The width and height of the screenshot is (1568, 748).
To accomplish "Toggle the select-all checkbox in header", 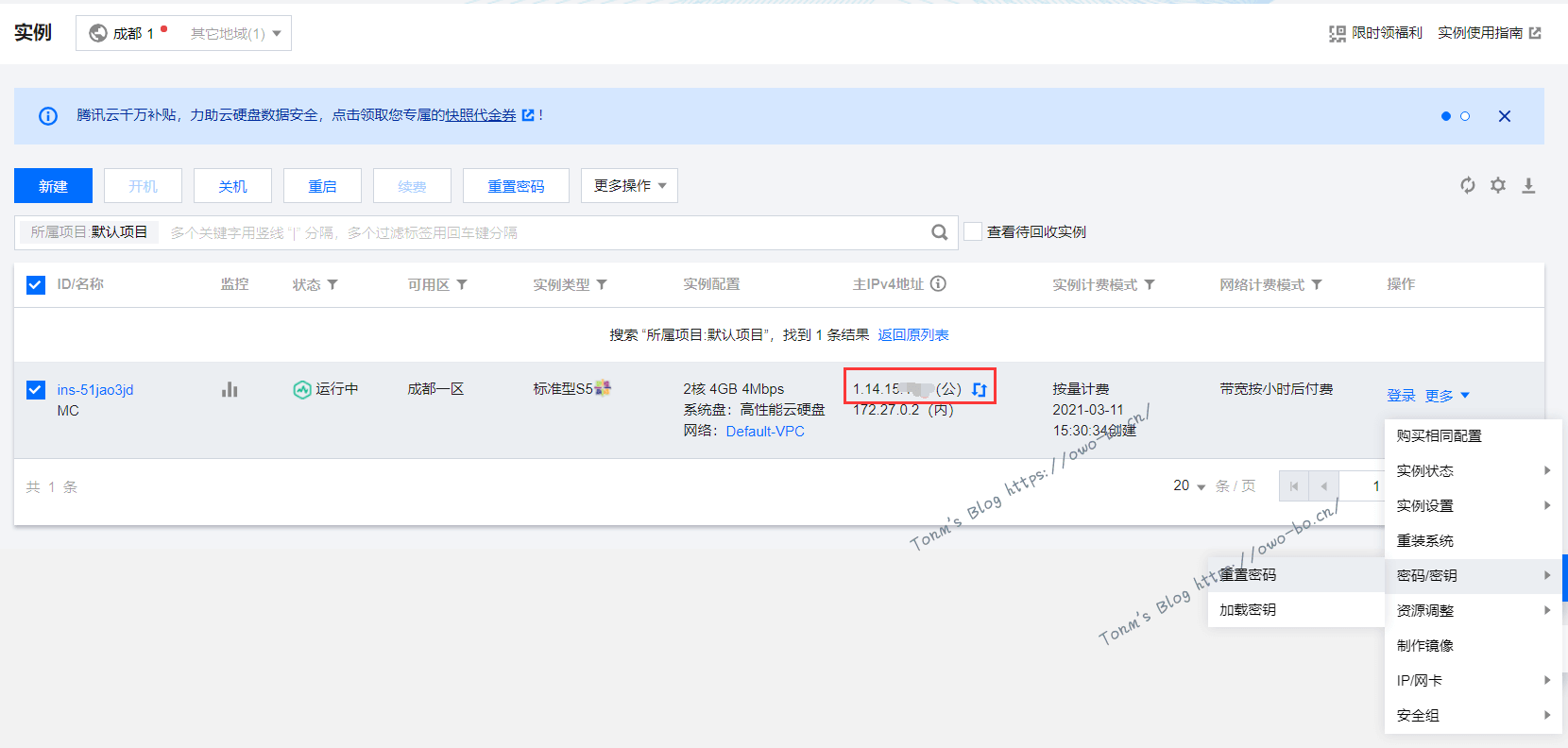I will [36, 284].
